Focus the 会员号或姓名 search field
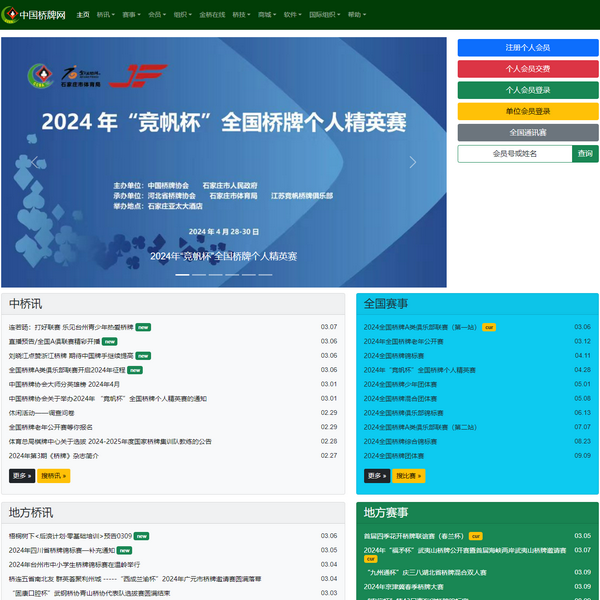 (514, 154)
